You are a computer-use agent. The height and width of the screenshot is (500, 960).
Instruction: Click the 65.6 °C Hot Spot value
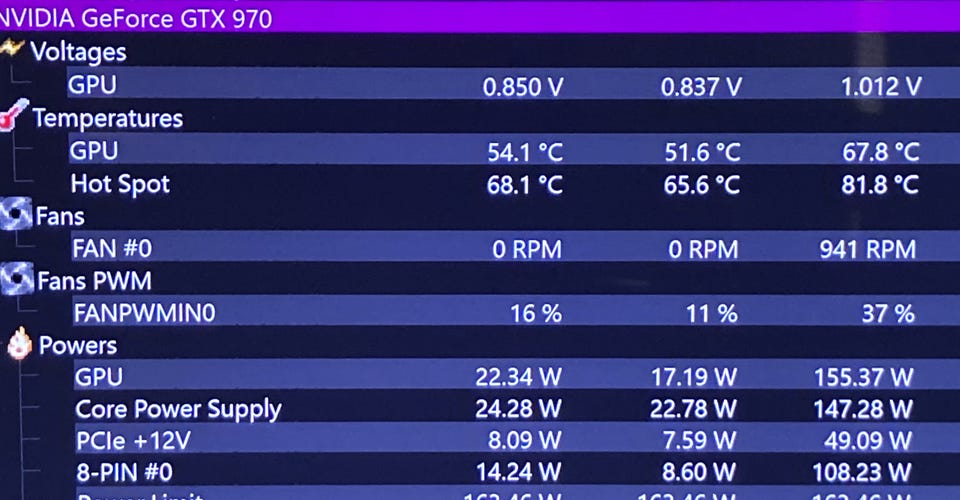click(x=702, y=184)
